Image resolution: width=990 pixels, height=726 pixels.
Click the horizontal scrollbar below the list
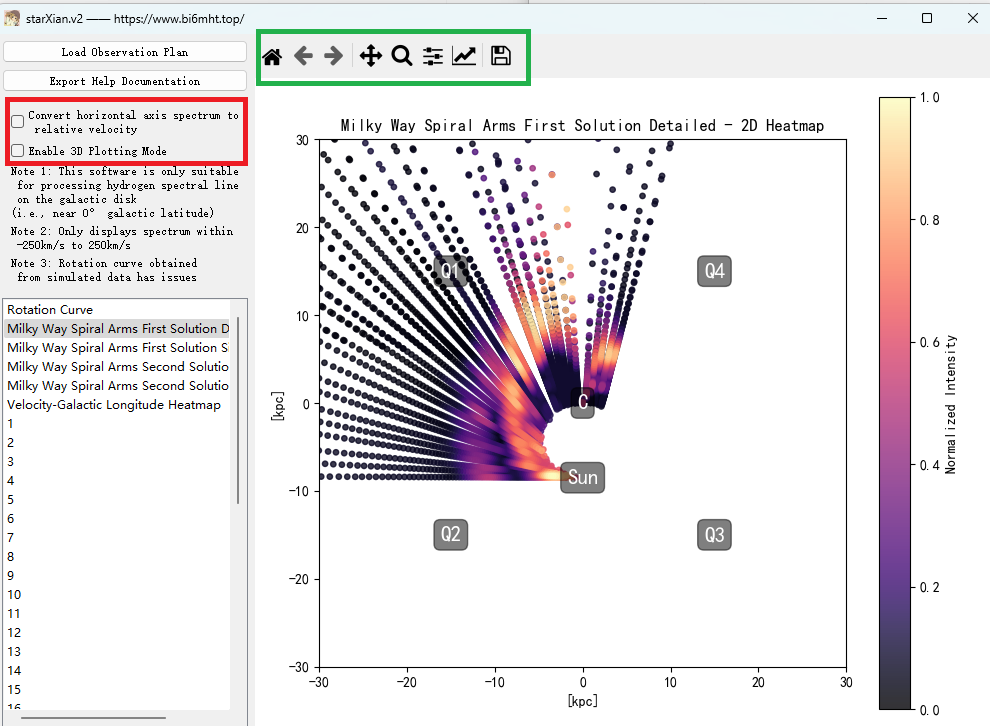coord(94,716)
